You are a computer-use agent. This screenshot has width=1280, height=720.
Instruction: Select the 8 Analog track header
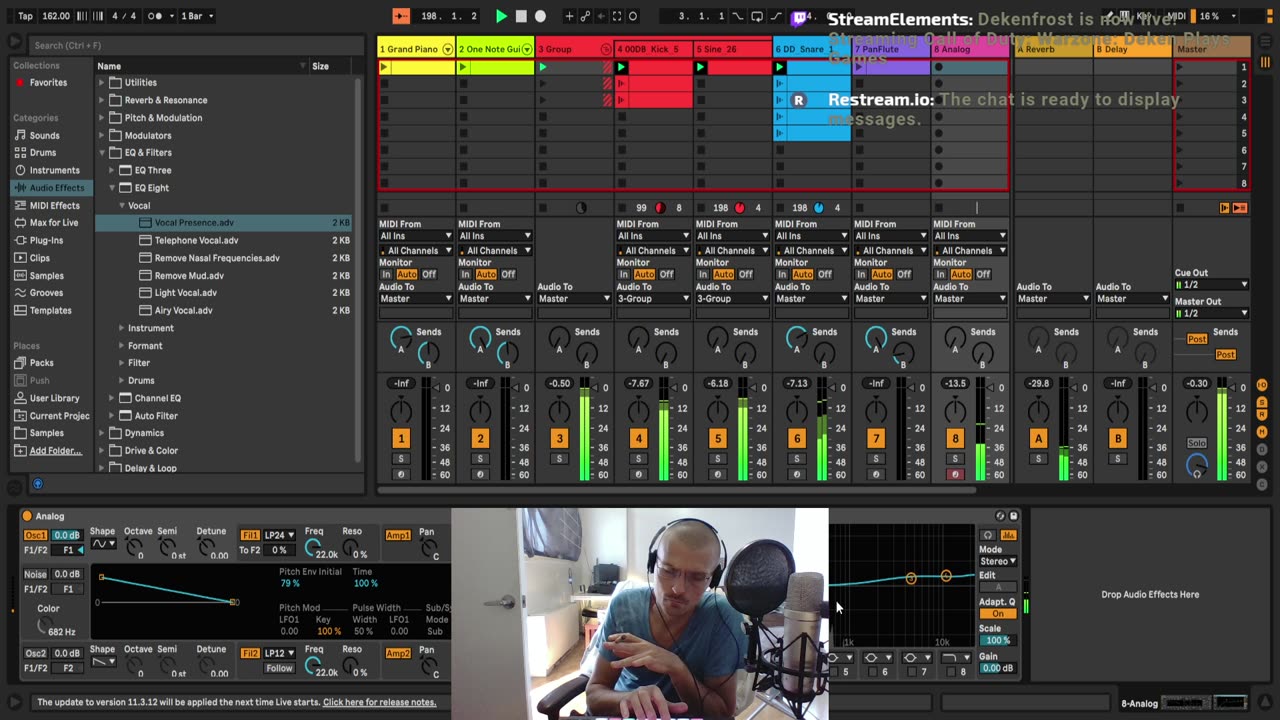pos(970,49)
